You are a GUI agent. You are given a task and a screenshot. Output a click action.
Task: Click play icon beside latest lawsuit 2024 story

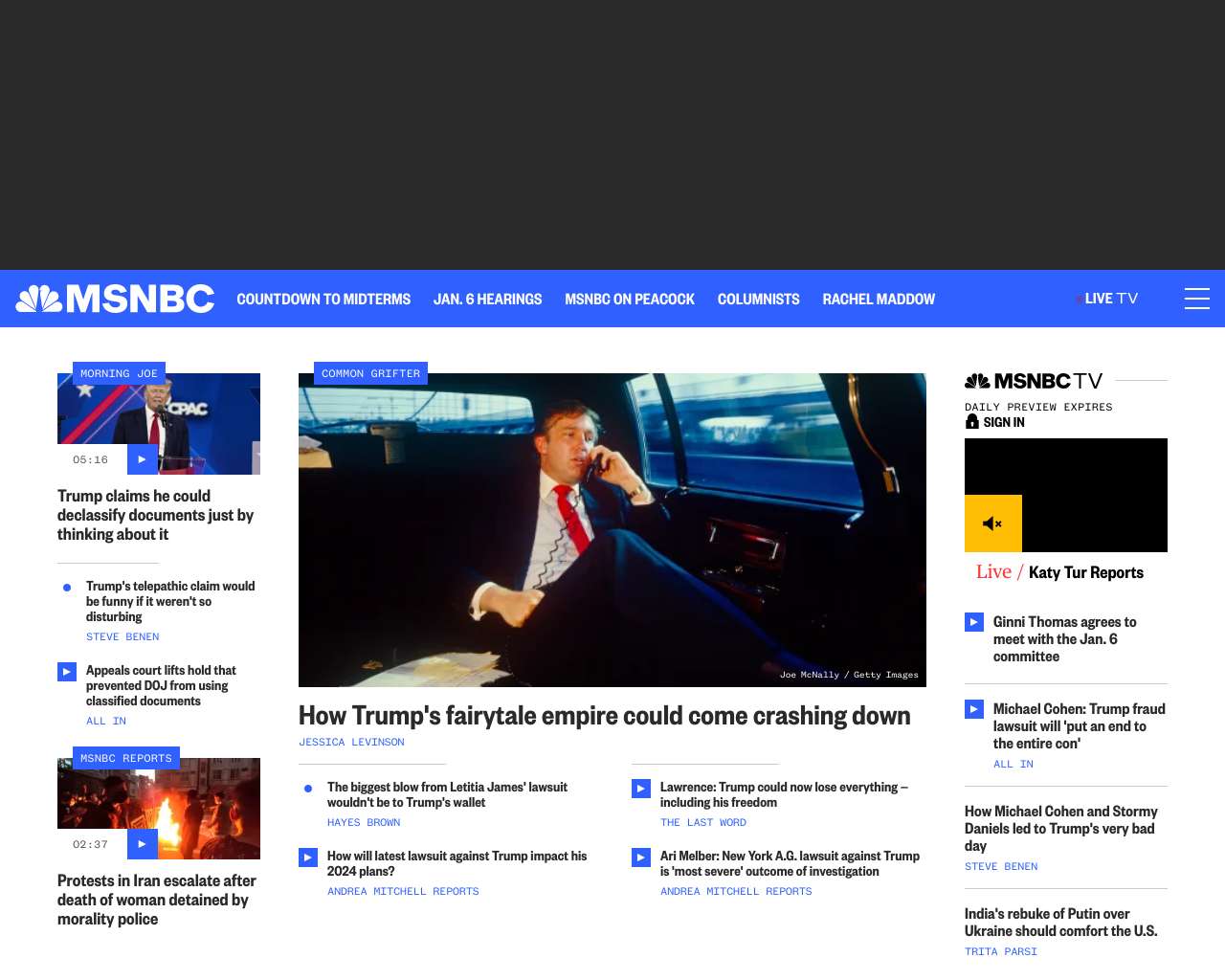(308, 857)
